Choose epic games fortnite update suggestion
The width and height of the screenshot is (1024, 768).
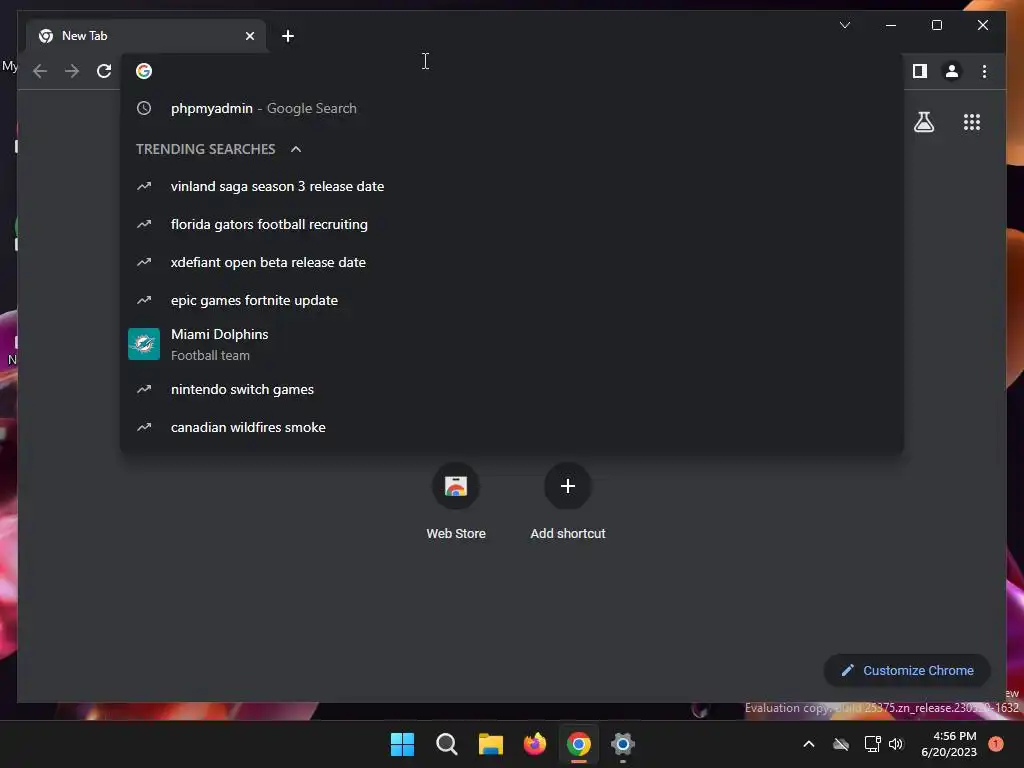click(512, 300)
